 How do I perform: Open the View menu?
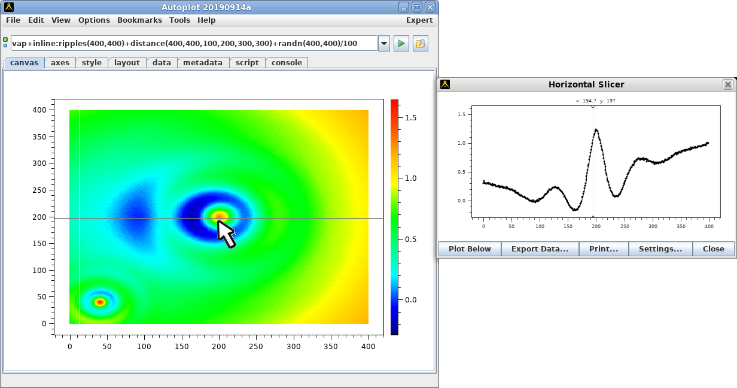[61, 20]
